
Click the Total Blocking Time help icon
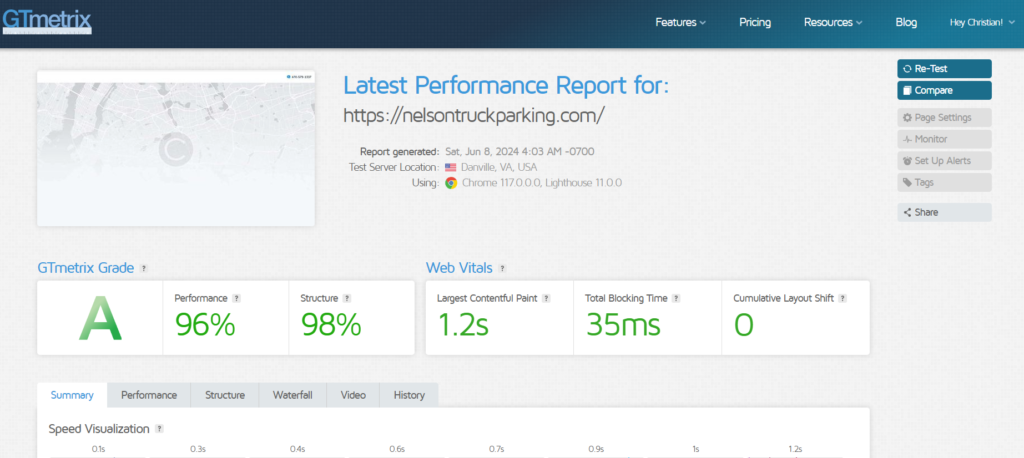(x=676, y=298)
